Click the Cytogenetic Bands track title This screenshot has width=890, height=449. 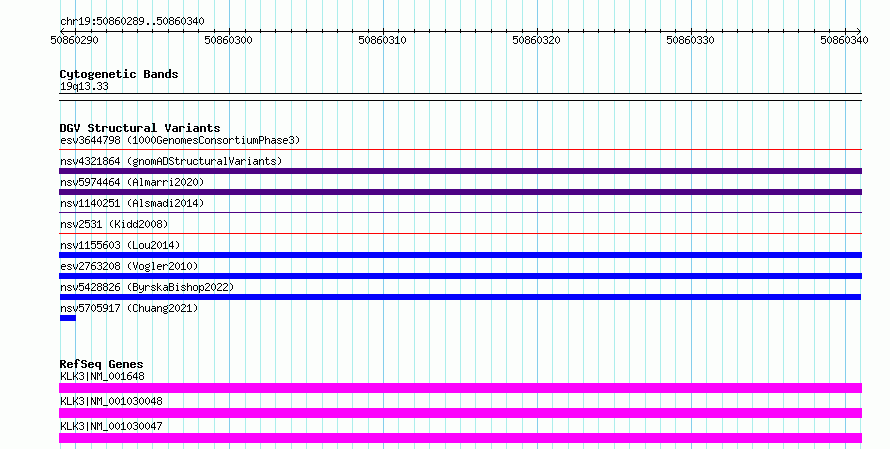click(x=119, y=74)
